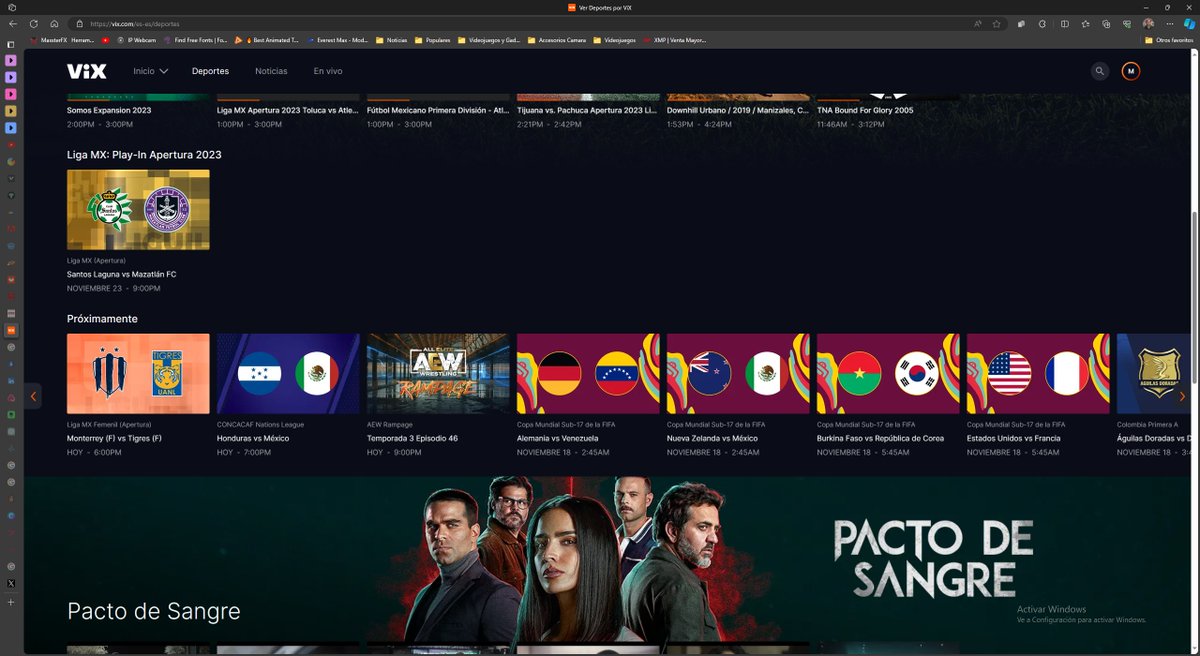Click the Próximamente section heading

102,319
